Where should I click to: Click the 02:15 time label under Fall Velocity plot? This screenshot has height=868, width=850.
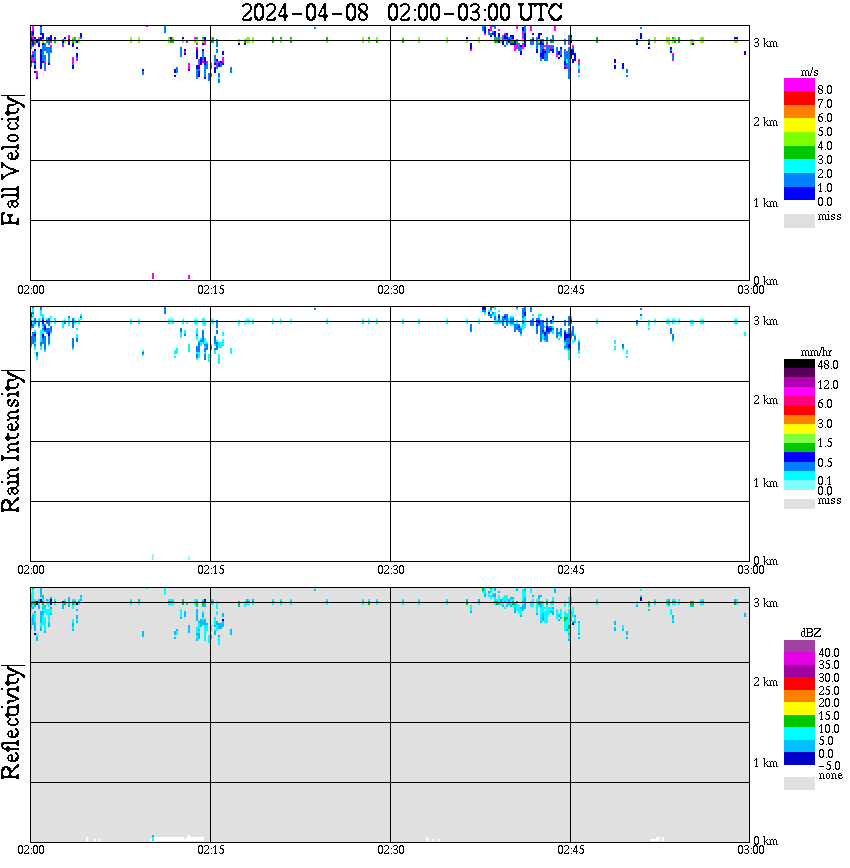click(211, 290)
